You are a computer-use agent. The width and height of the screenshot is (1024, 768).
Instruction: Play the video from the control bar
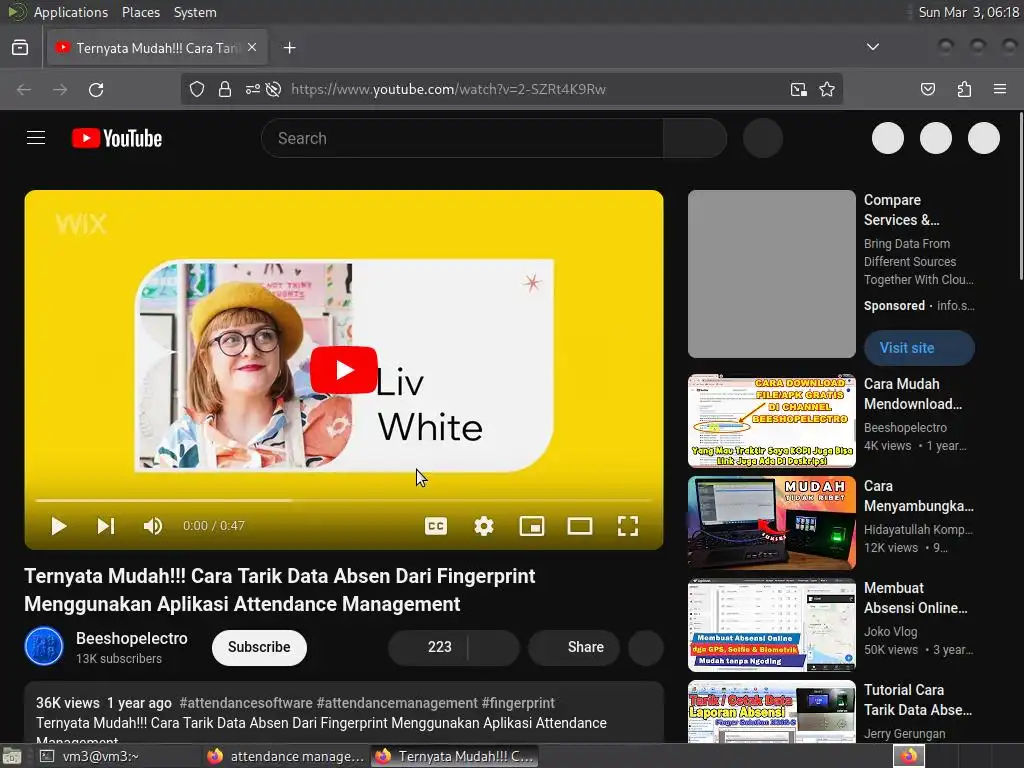[x=59, y=526]
